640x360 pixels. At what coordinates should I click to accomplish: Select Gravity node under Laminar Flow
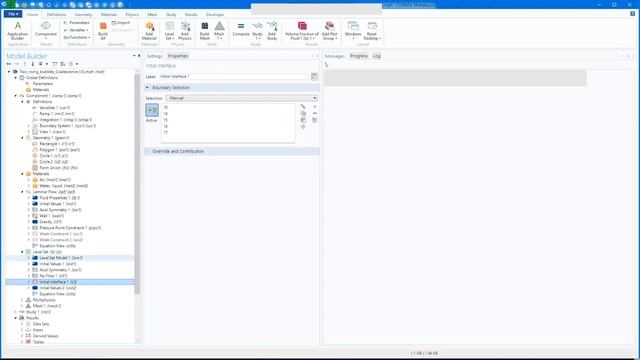tap(47, 222)
